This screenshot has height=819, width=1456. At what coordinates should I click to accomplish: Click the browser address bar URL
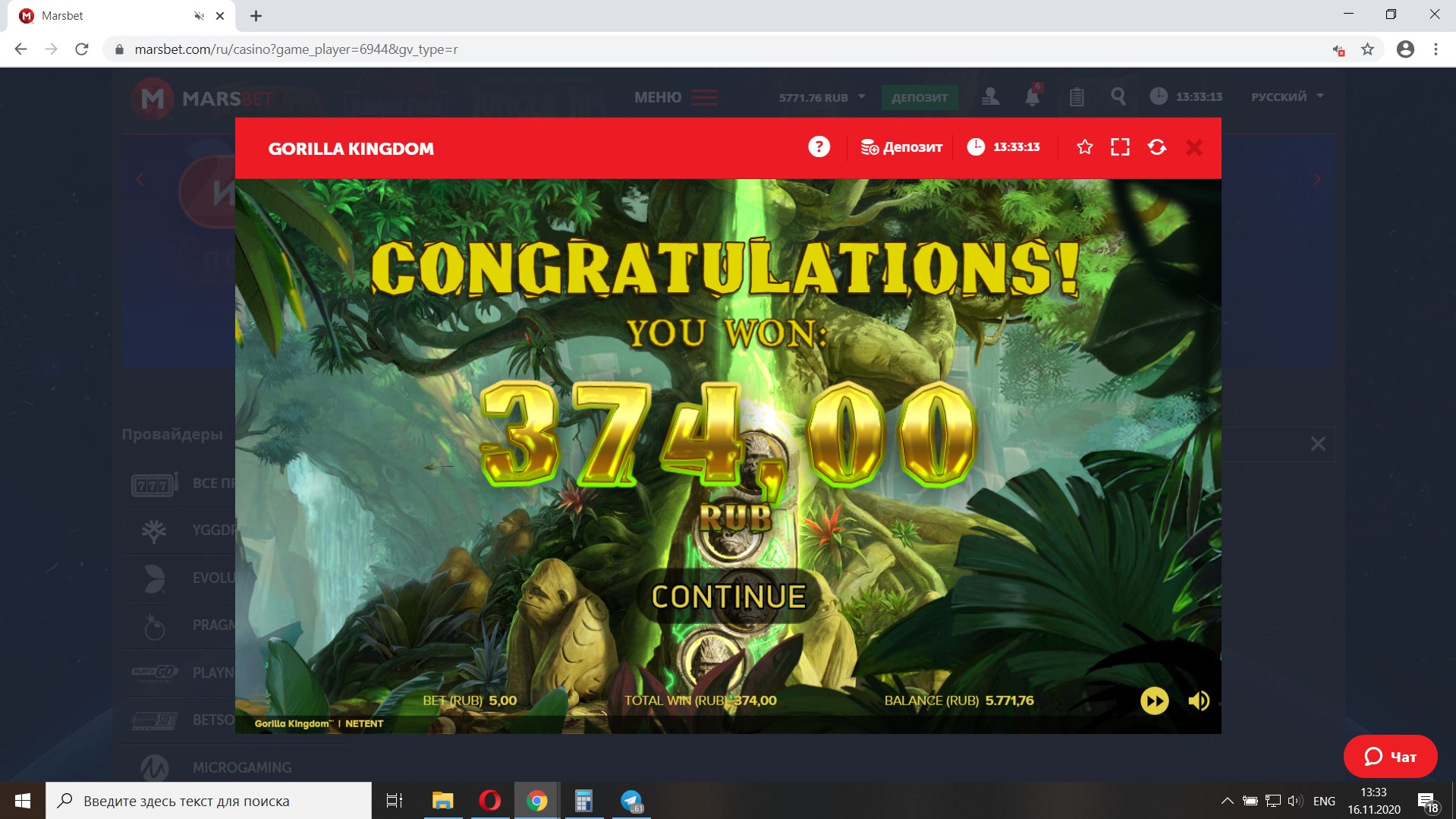pos(296,49)
